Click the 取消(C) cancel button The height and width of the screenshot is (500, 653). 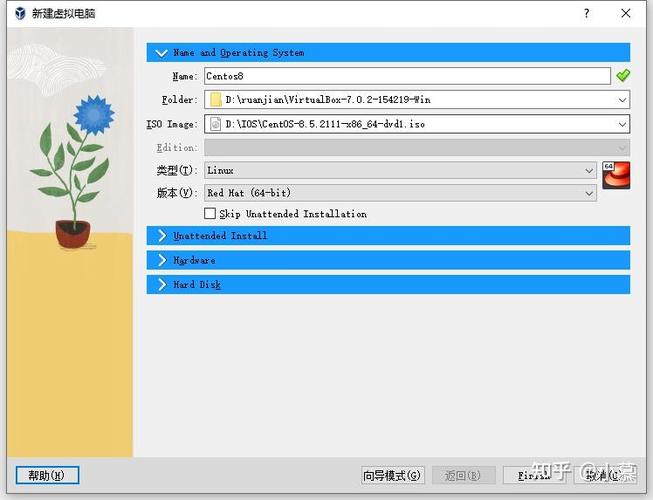605,475
